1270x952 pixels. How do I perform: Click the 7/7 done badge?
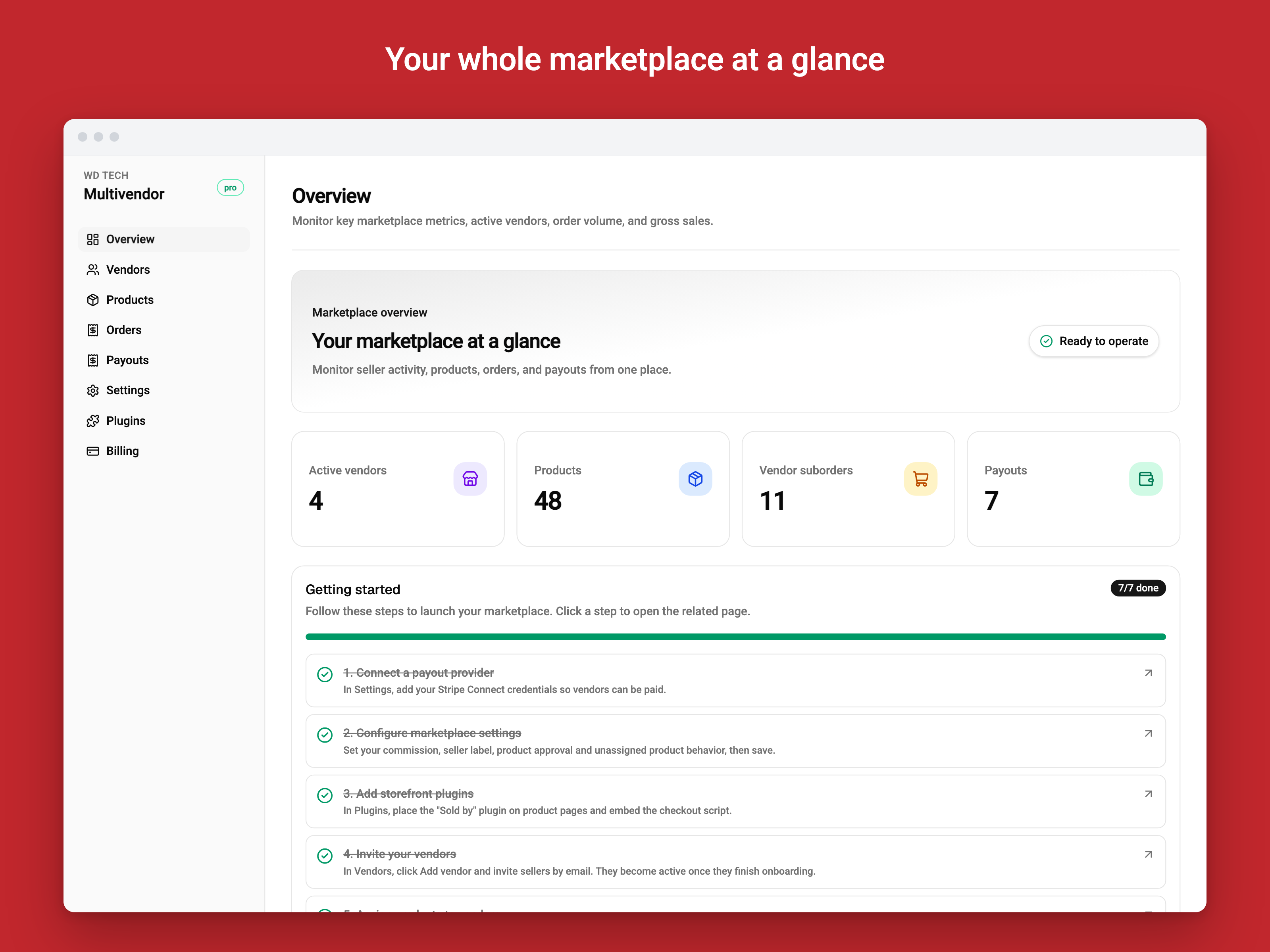coord(1138,588)
